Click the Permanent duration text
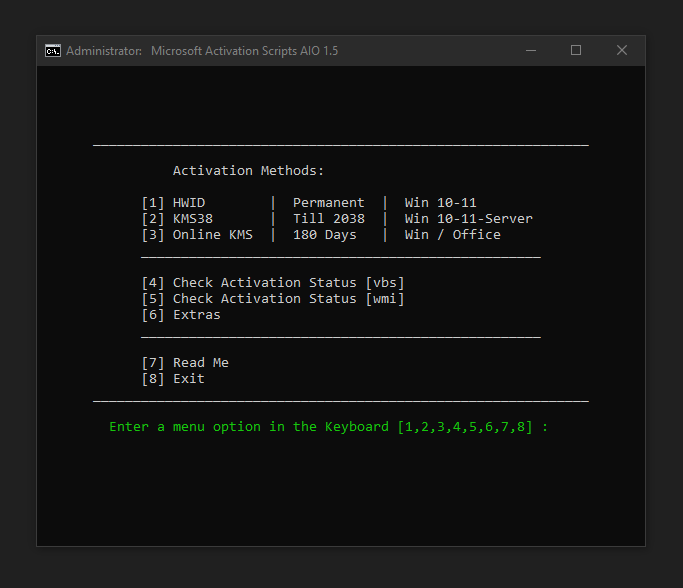 328,203
